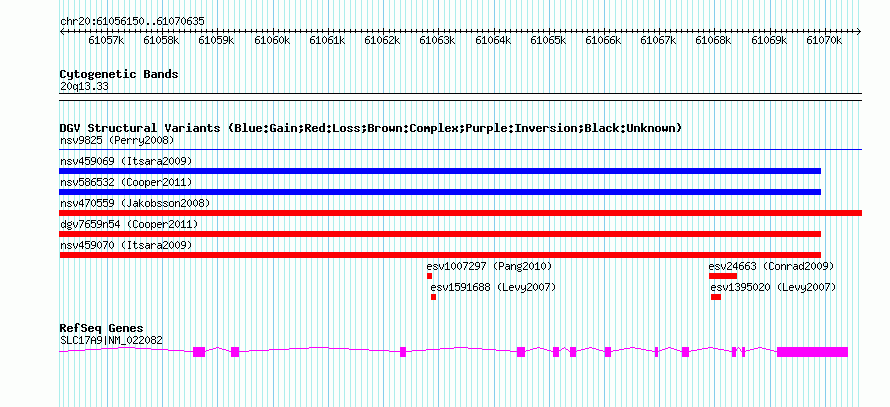Click the 61067k ruler tick label
Screen dimensions: 890x407
(x=658, y=40)
